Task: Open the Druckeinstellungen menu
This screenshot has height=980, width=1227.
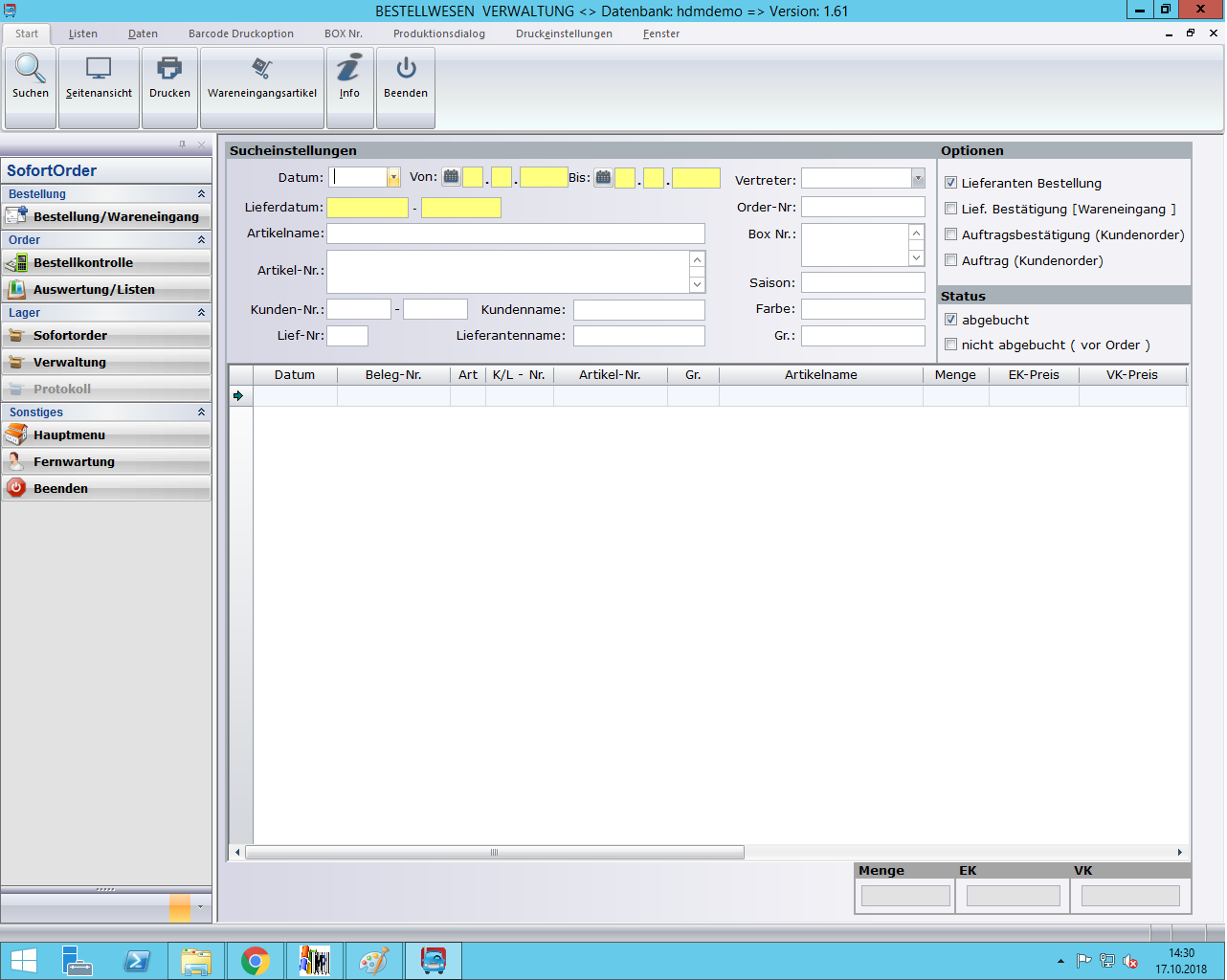Action: coord(564,33)
